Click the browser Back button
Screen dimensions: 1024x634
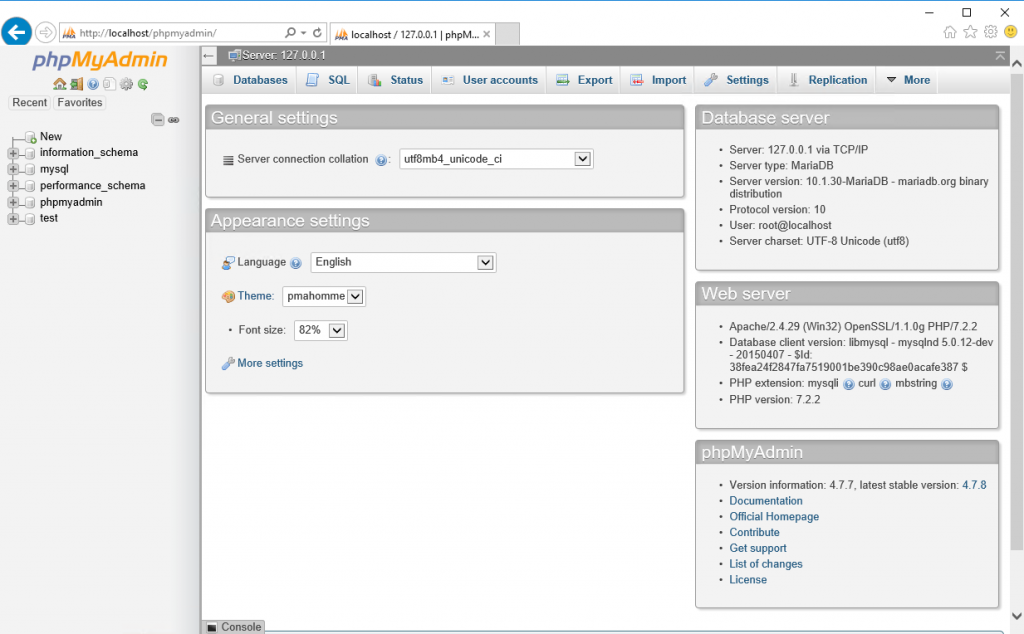click(16, 32)
